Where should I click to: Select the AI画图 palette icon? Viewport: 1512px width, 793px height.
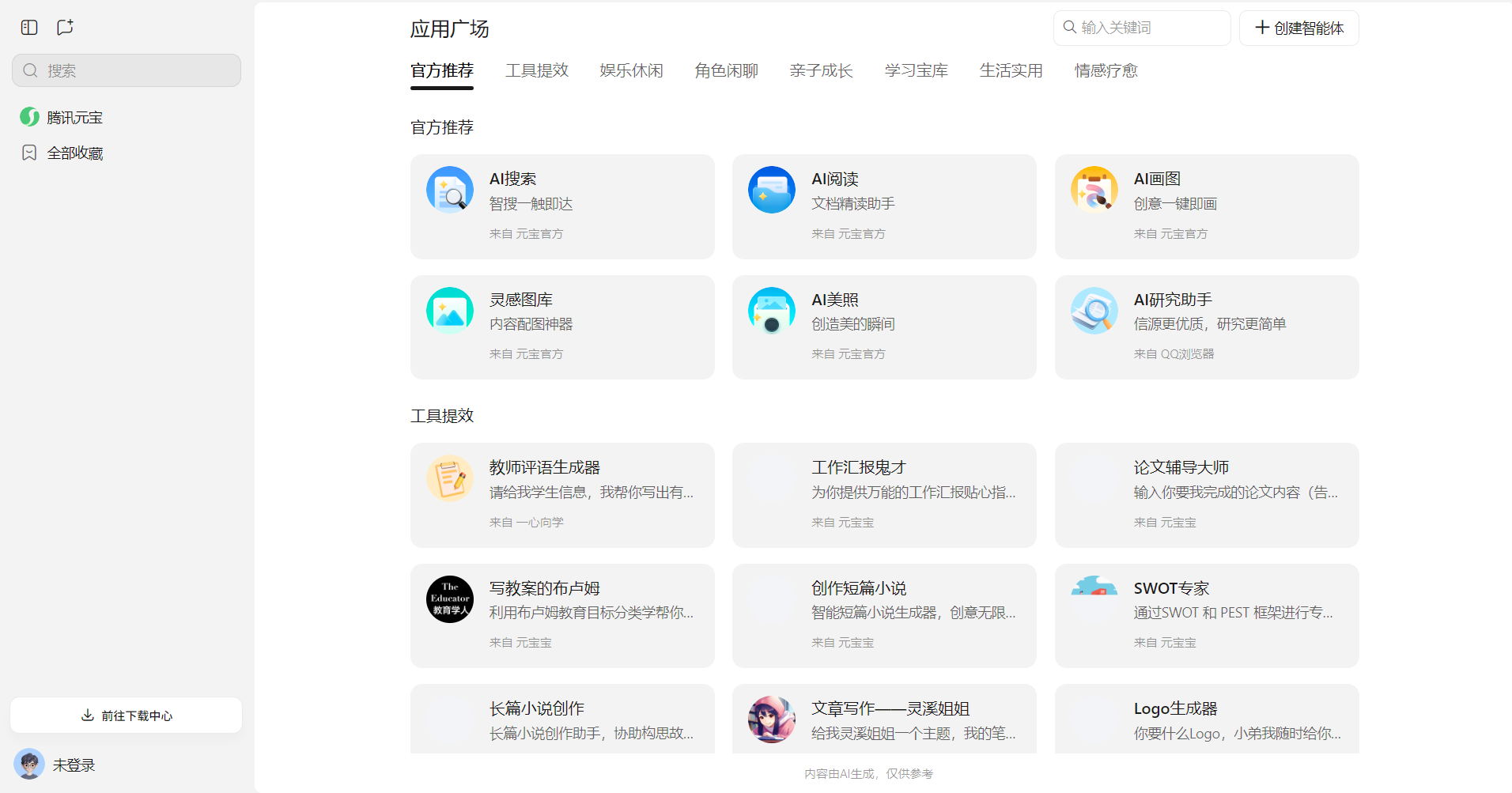(1094, 190)
